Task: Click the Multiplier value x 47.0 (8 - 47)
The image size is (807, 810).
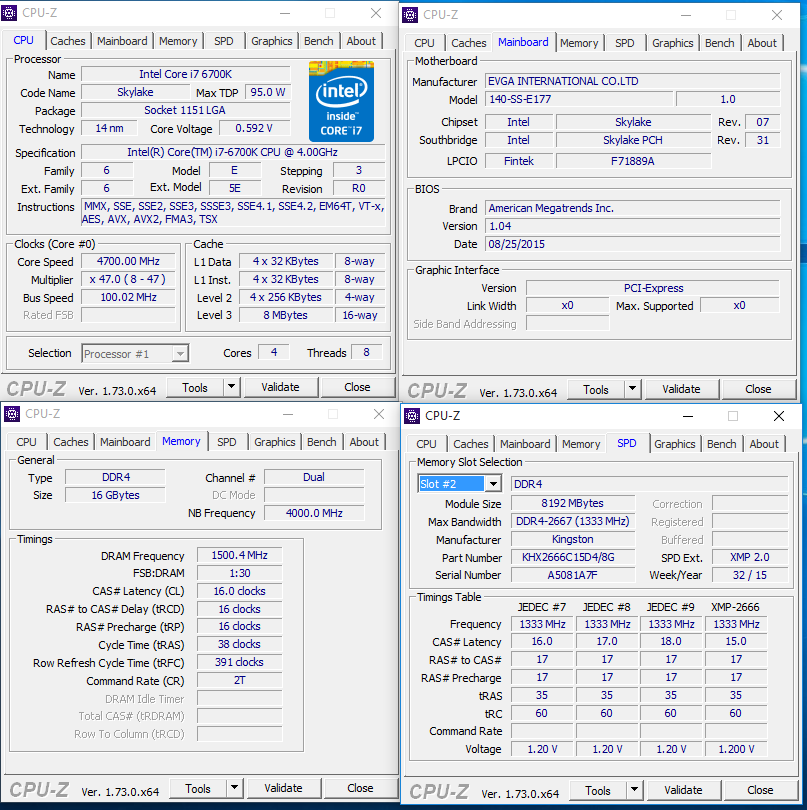Action: tap(128, 279)
